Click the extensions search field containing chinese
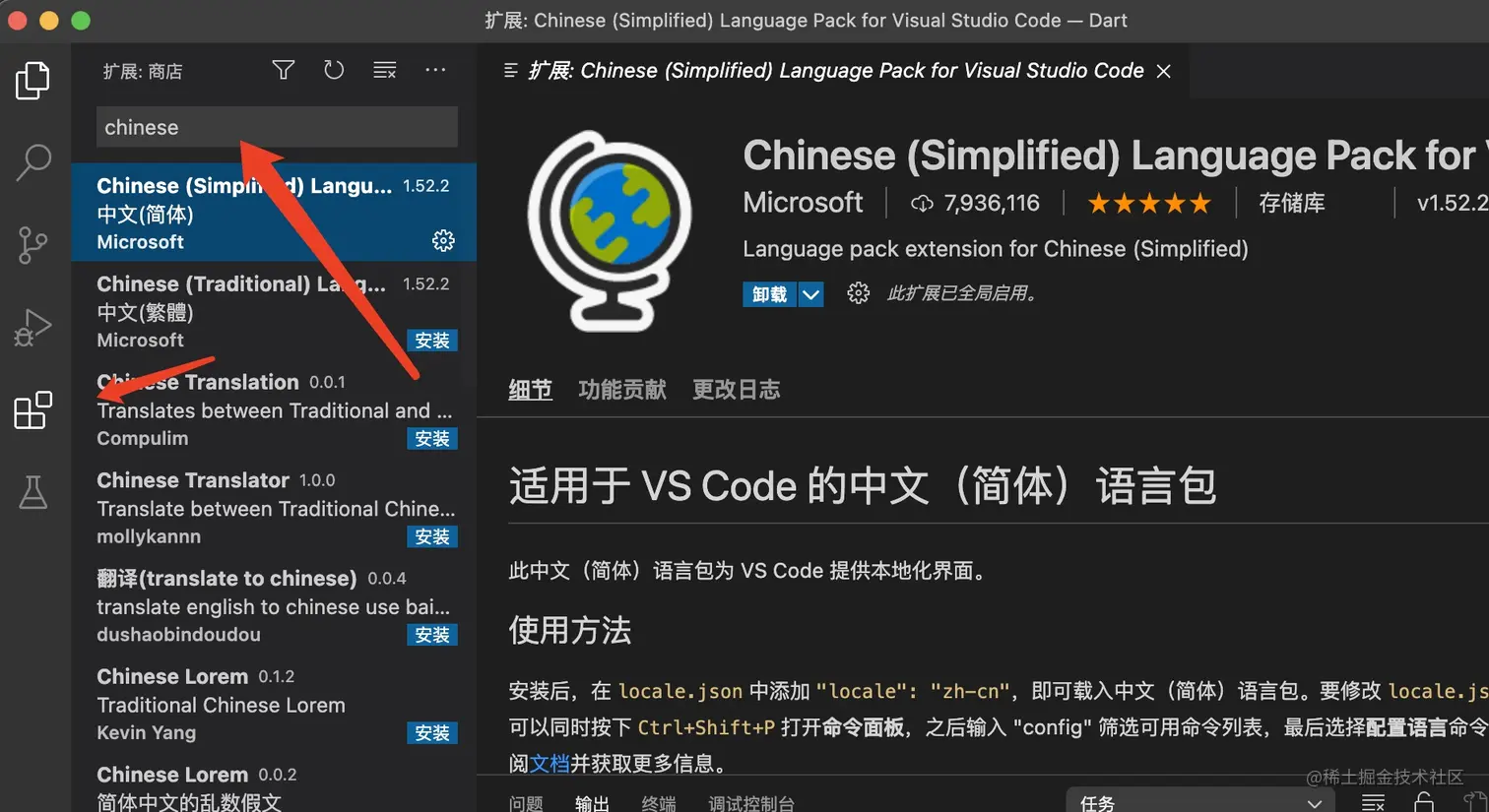This screenshot has height=812, width=1489. 277,127
